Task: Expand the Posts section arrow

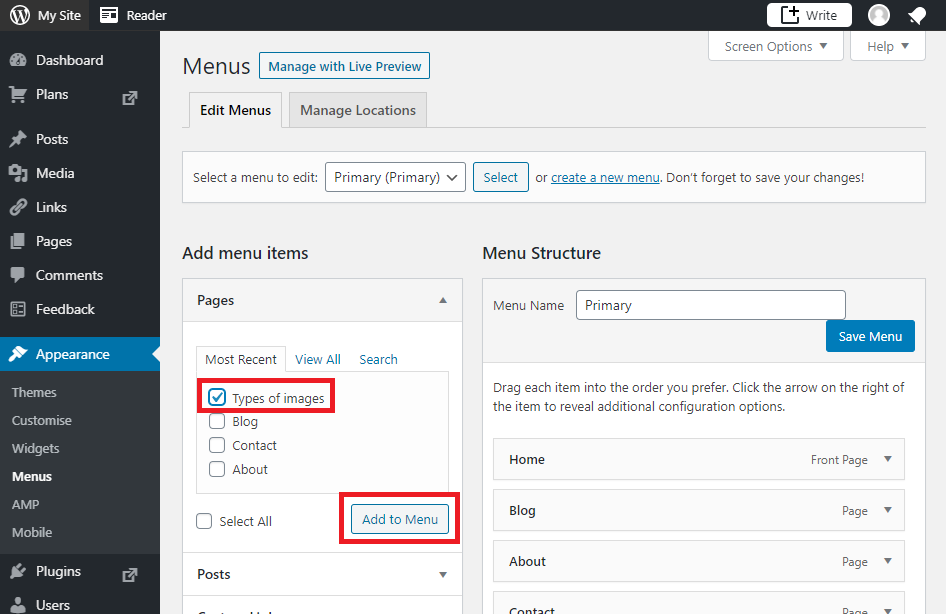Action: [x=443, y=575]
